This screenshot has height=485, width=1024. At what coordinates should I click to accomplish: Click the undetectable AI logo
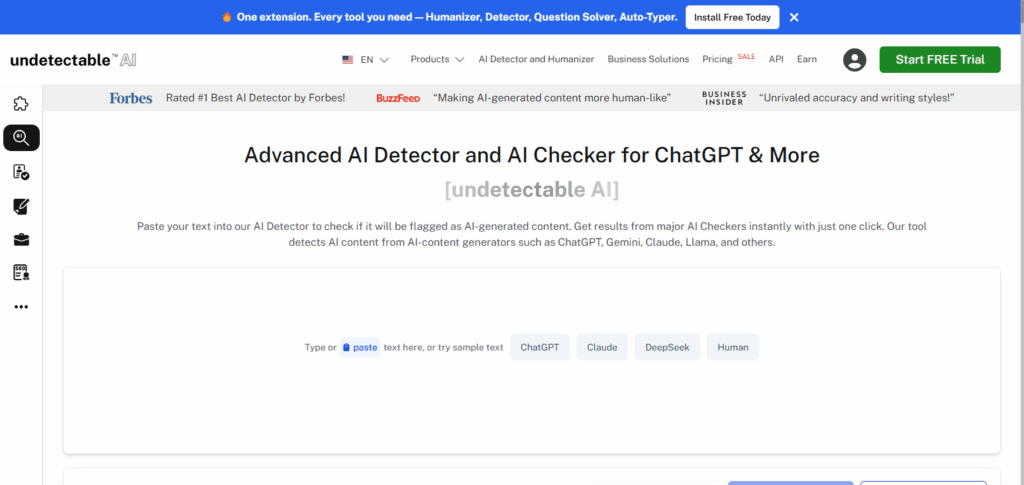coord(73,60)
